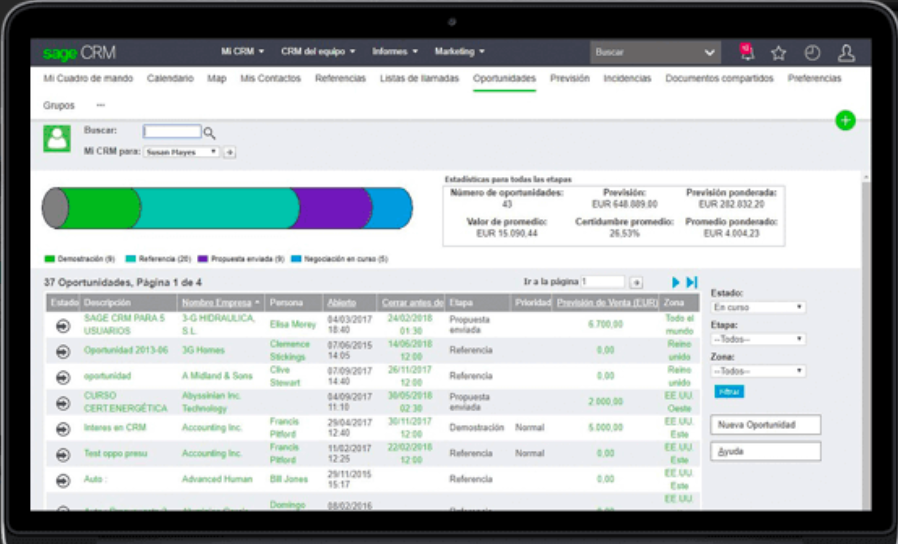Screen dimensions: 898x544
Task: Click status icon for Advanced Human row
Action: pyautogui.click(x=63, y=480)
